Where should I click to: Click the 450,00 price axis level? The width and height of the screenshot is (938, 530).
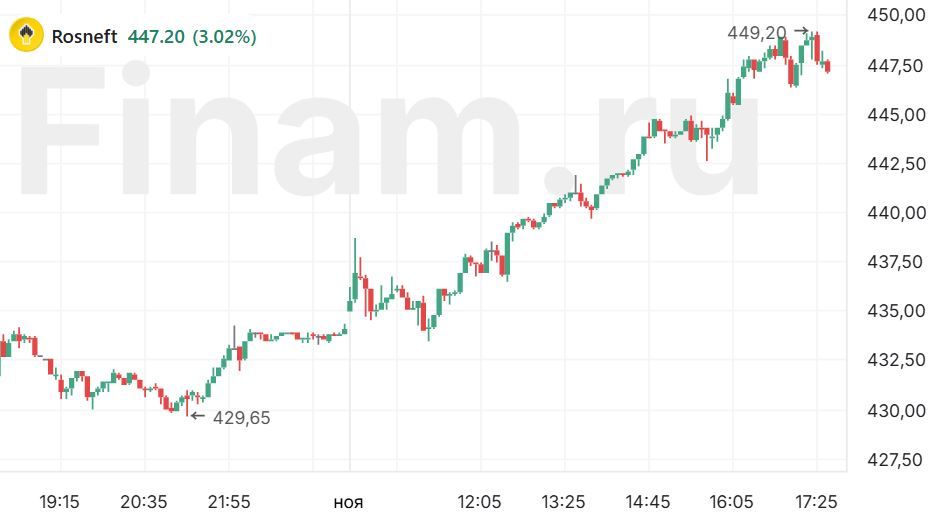(x=896, y=15)
